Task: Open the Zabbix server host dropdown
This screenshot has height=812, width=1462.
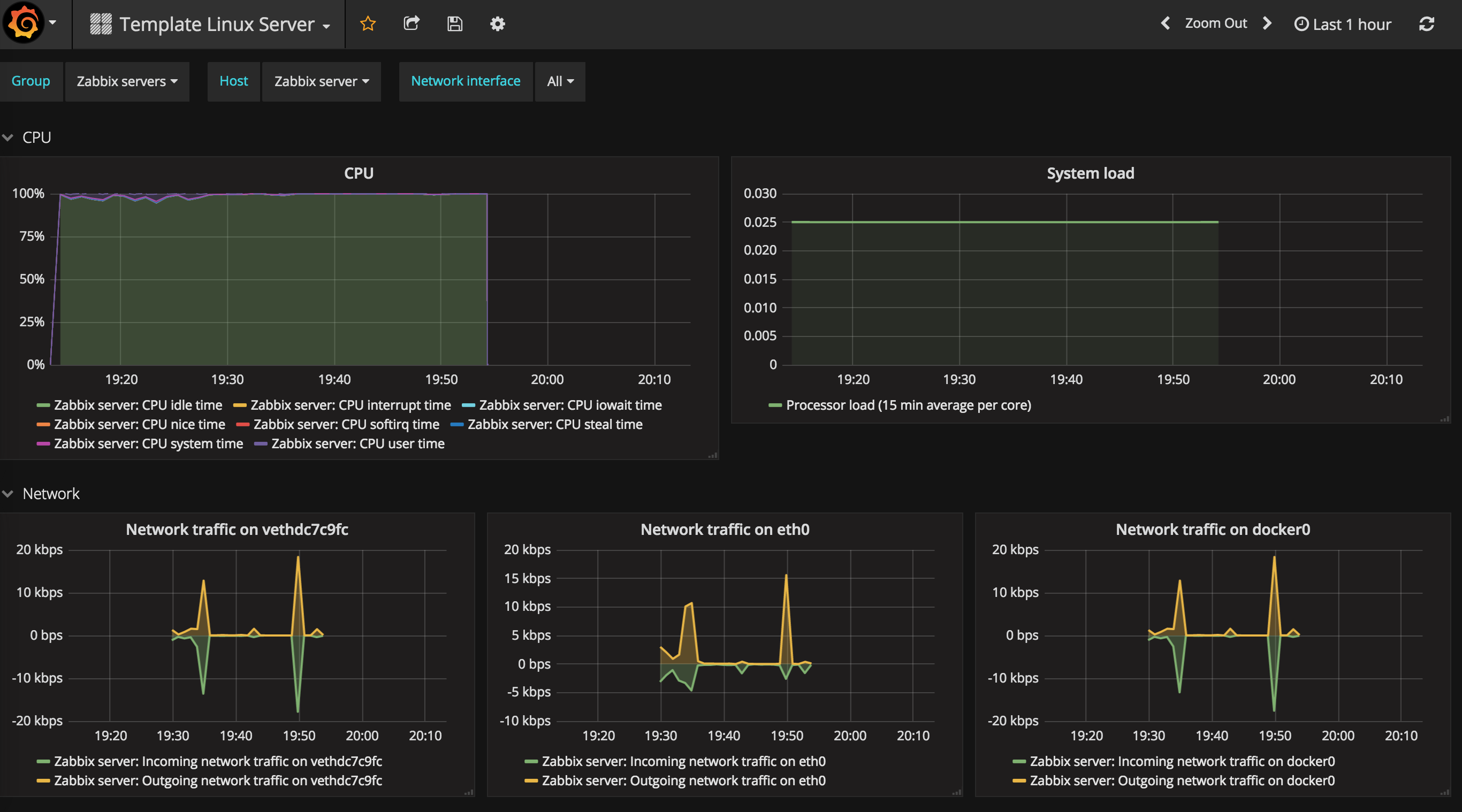Action: [x=321, y=81]
